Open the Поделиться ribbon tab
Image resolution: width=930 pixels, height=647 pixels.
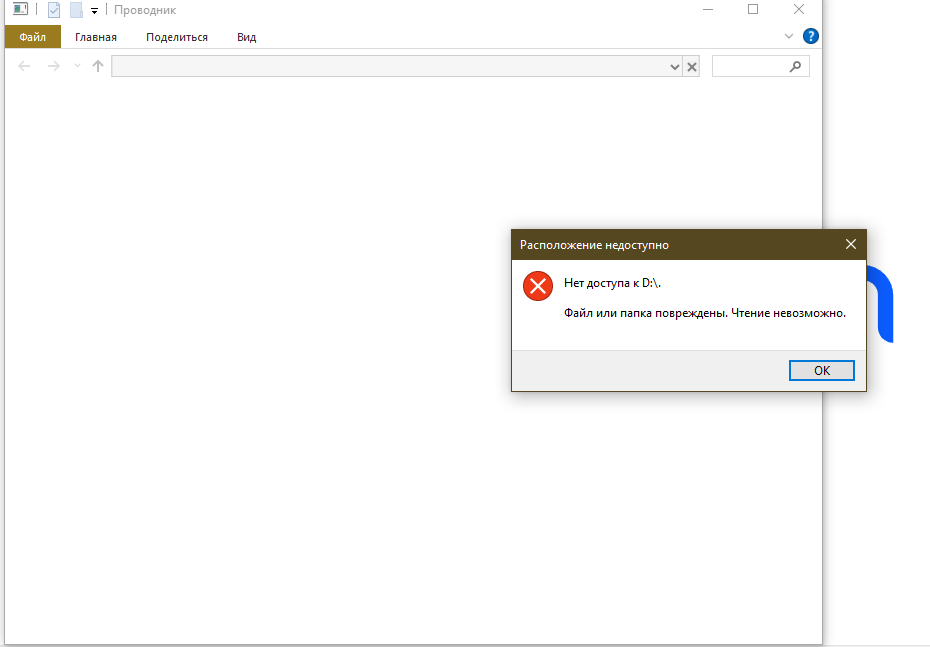pyautogui.click(x=176, y=37)
